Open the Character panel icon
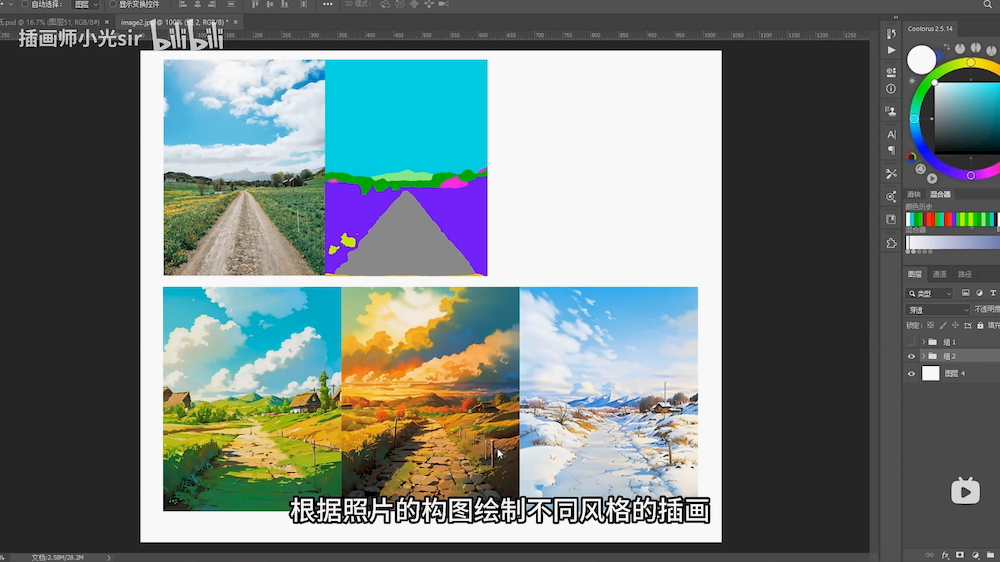The width and height of the screenshot is (1000, 562). [891, 134]
